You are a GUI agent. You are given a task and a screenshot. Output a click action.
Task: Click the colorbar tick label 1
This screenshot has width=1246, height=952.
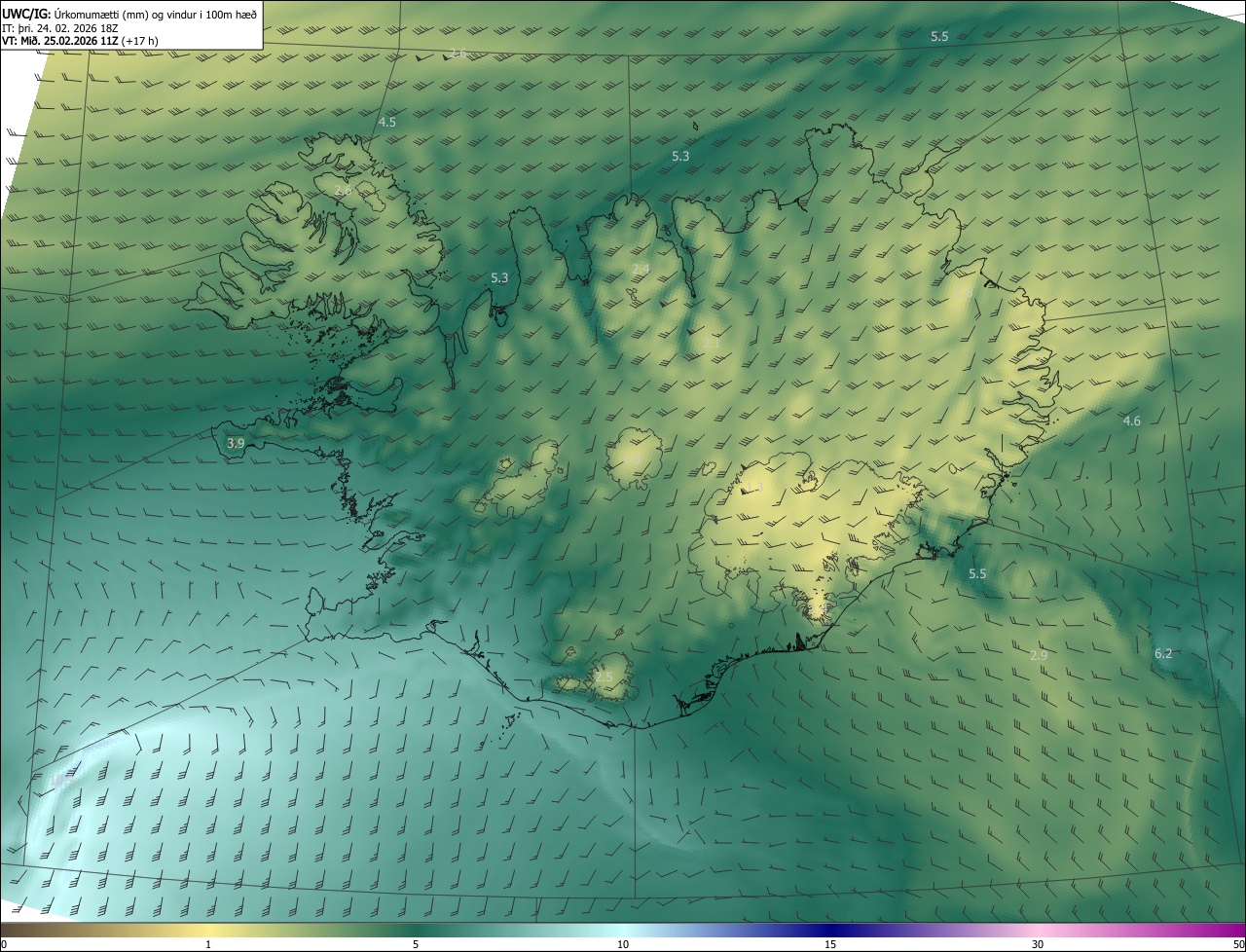coord(208,945)
